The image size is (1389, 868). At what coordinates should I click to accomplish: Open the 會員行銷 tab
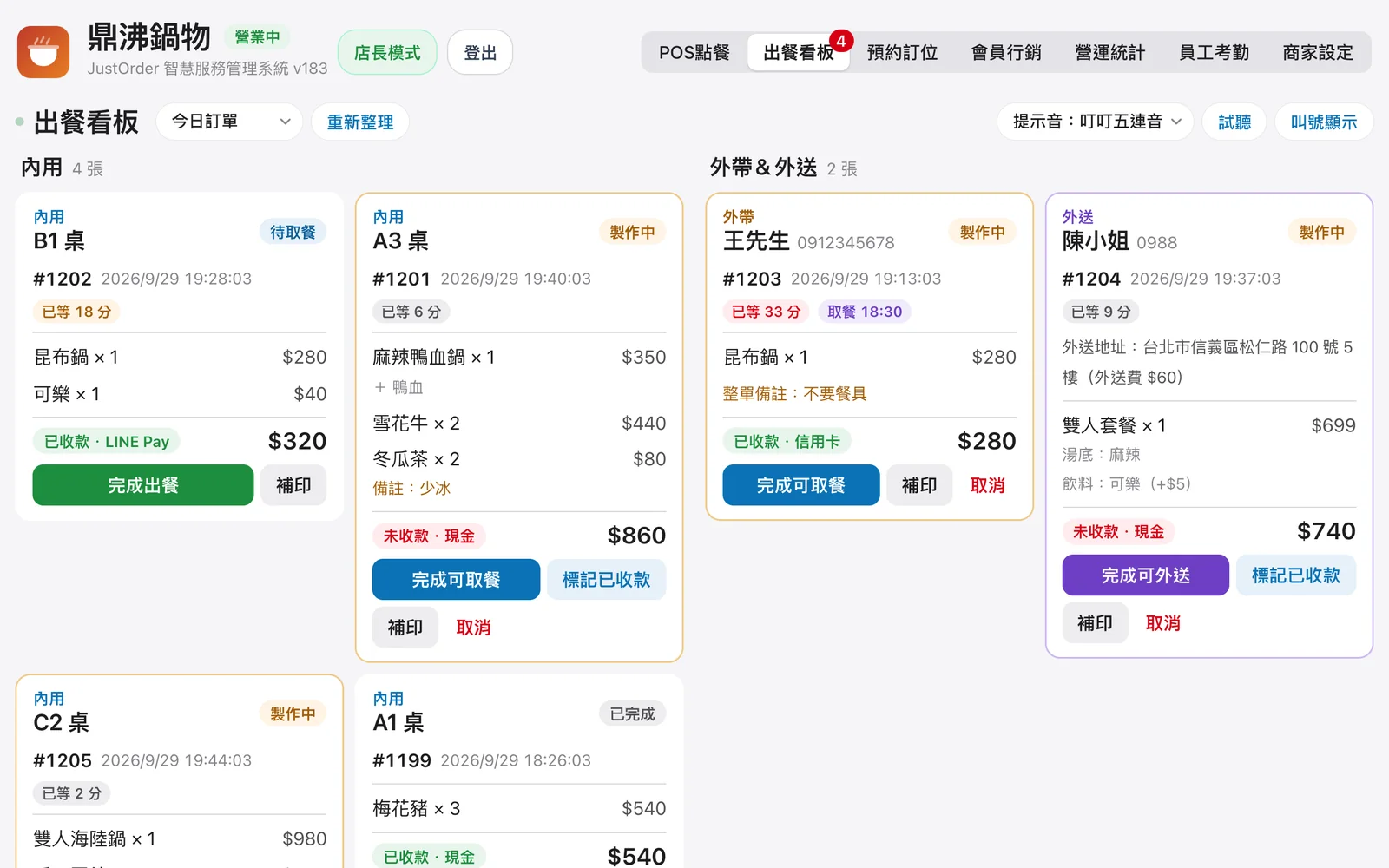[1006, 52]
